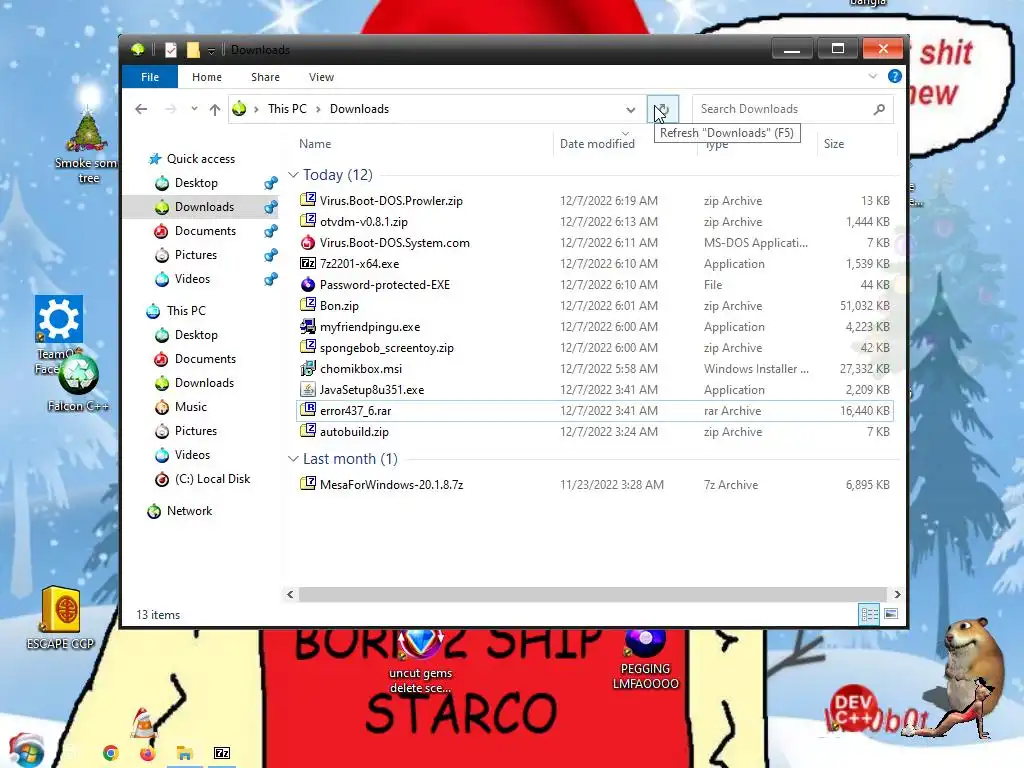
Task: Click the New folder quick access icon
Action: coord(193,50)
